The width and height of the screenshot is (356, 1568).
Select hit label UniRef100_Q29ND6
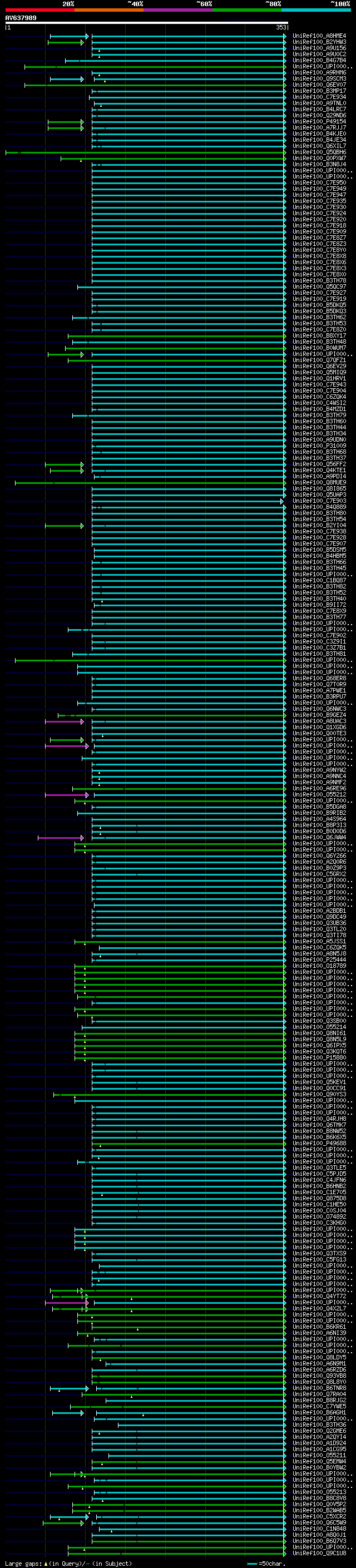pos(319,116)
